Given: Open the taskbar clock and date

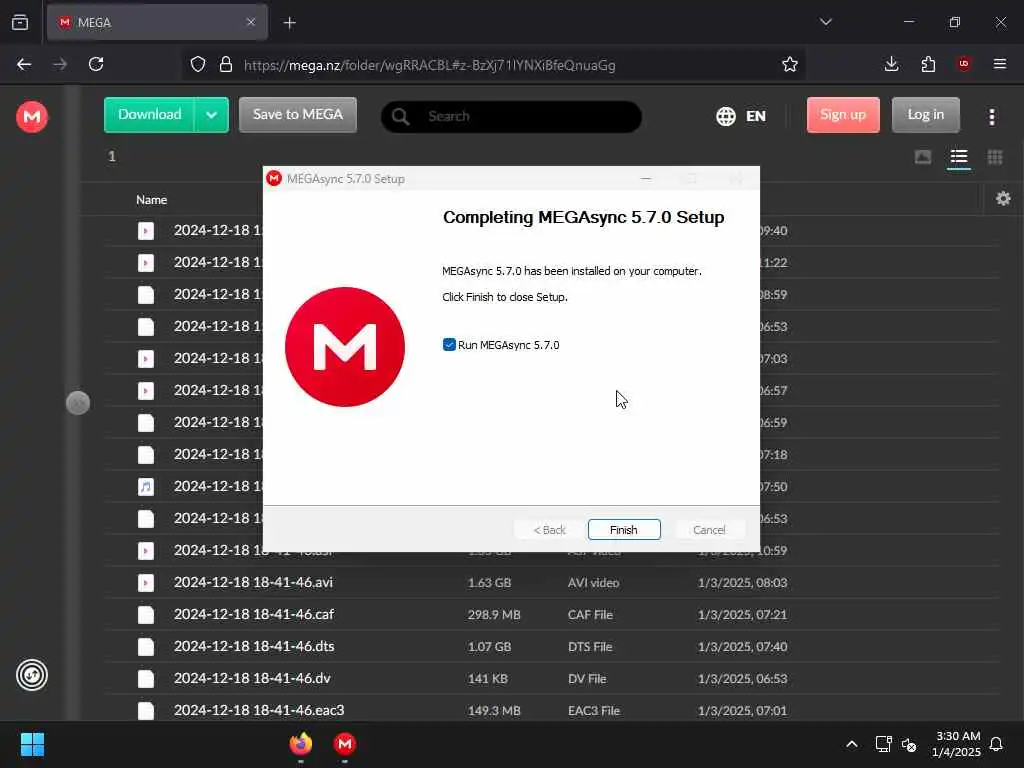Looking at the screenshot, I should [955, 744].
